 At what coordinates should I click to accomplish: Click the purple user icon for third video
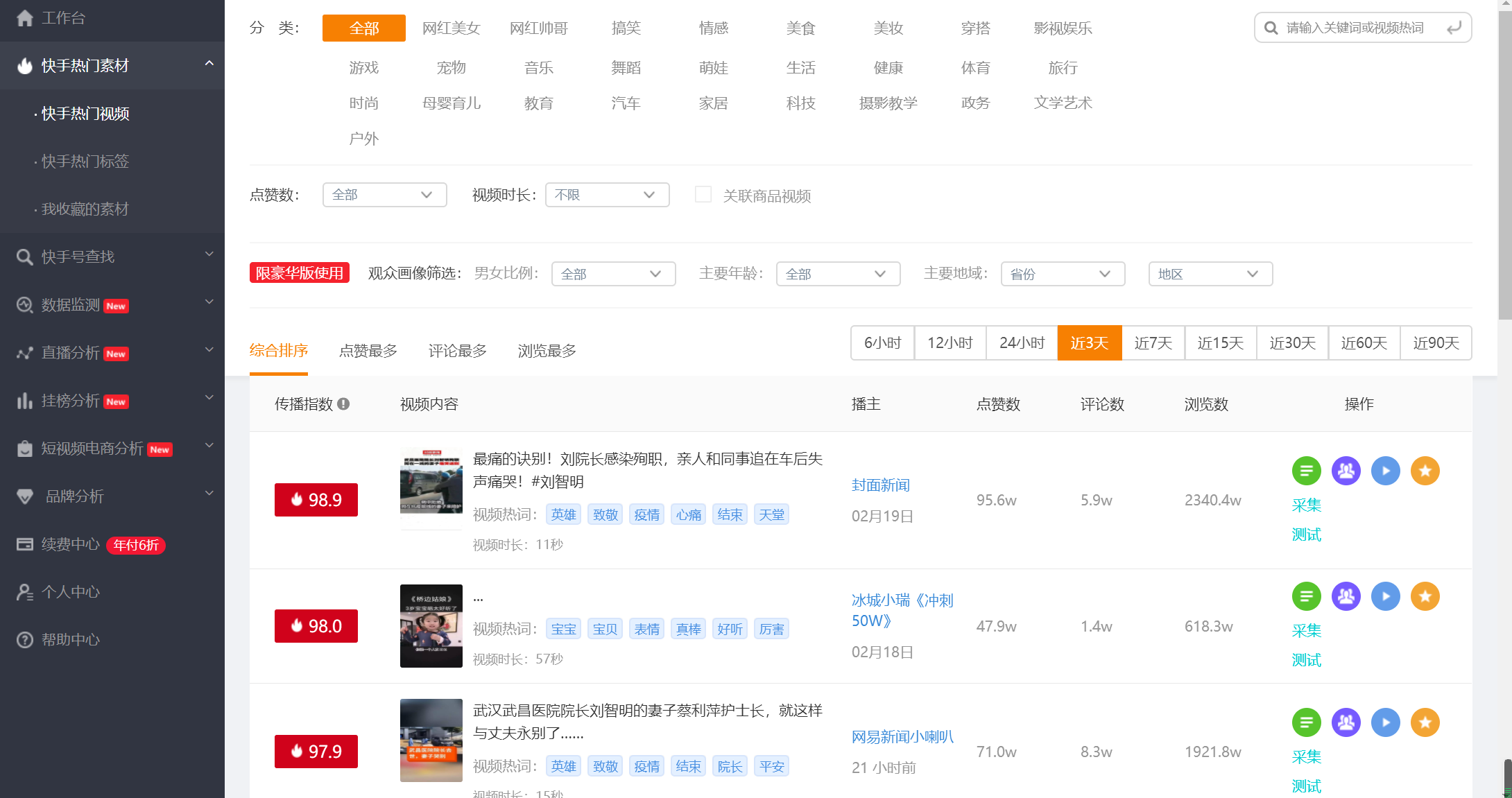pos(1346,721)
